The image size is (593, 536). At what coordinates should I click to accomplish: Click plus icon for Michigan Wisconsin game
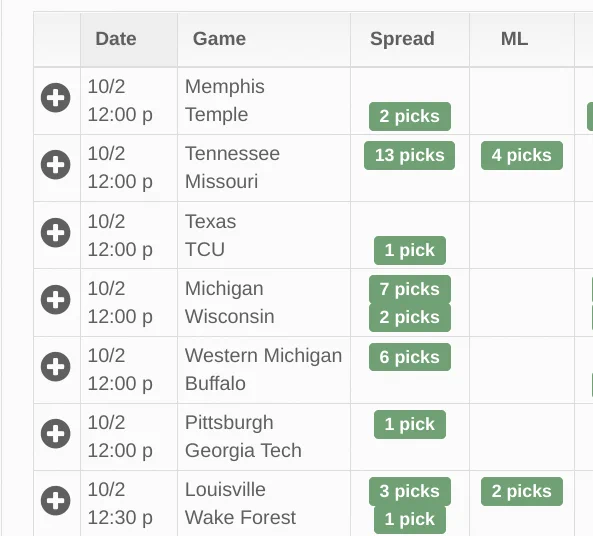click(x=56, y=300)
